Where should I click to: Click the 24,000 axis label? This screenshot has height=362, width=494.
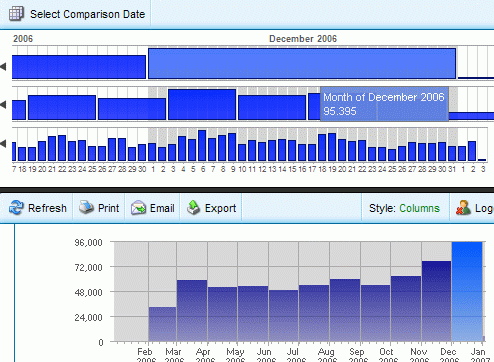click(88, 317)
